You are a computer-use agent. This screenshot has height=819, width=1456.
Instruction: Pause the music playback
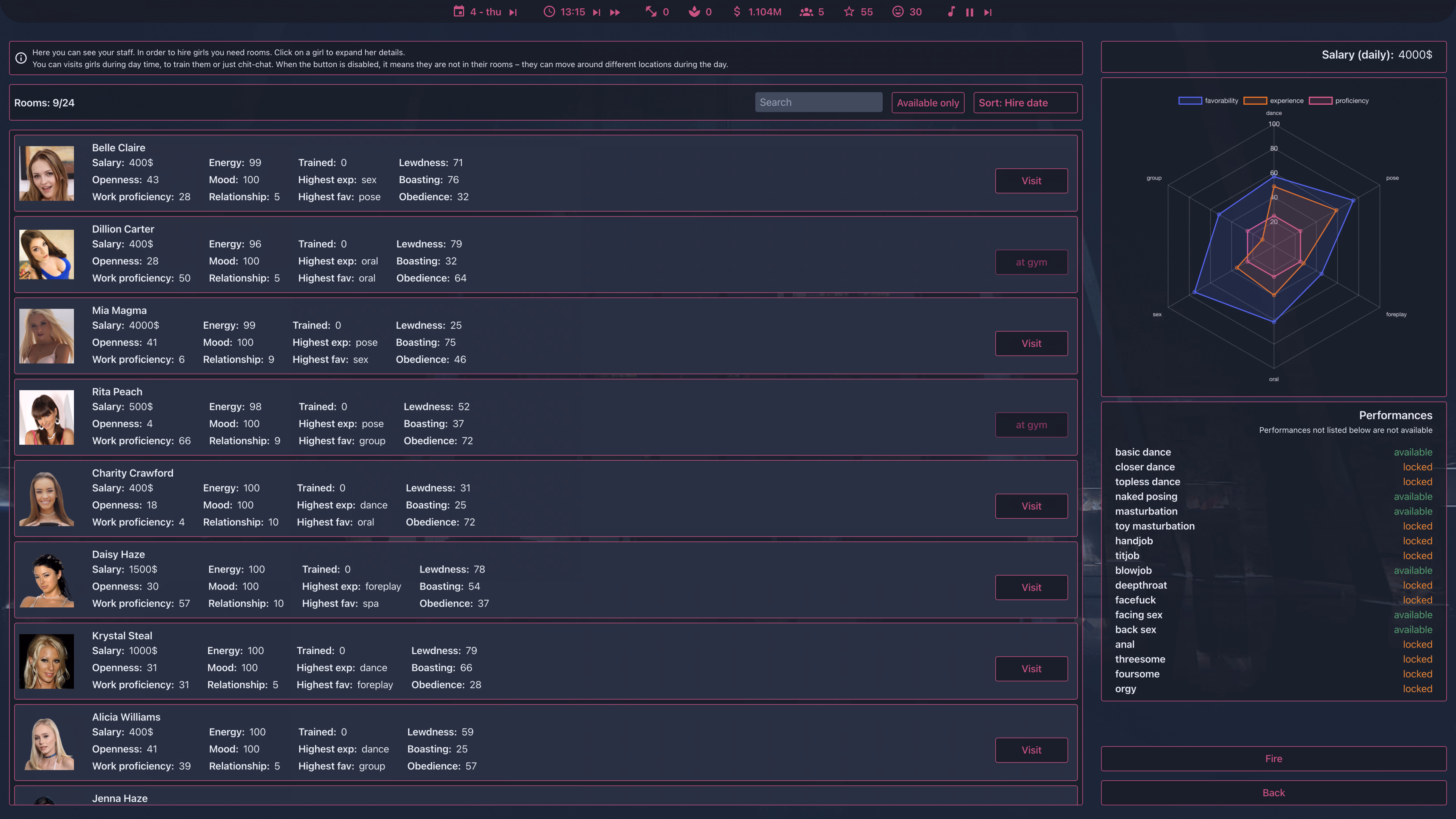point(970,13)
